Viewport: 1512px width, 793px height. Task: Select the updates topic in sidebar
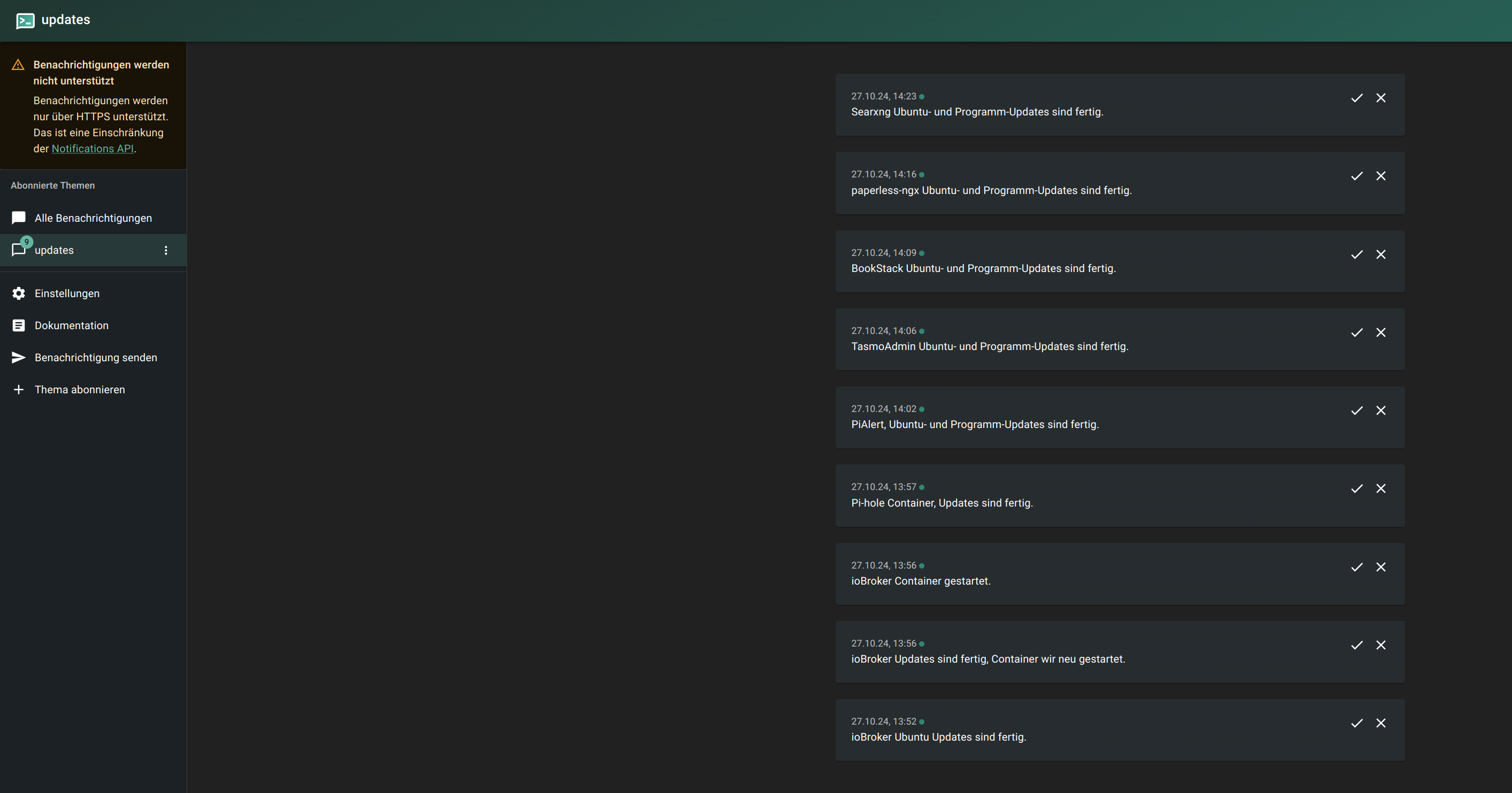click(94, 251)
